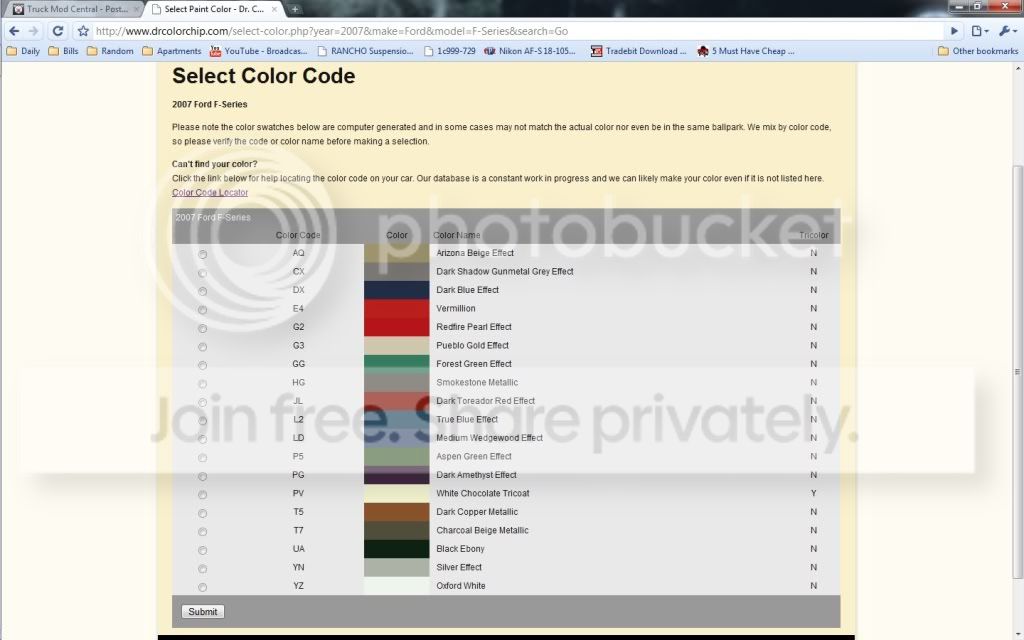
Task: Click the Y tricolor value for White Chocolate
Action: click(x=814, y=494)
